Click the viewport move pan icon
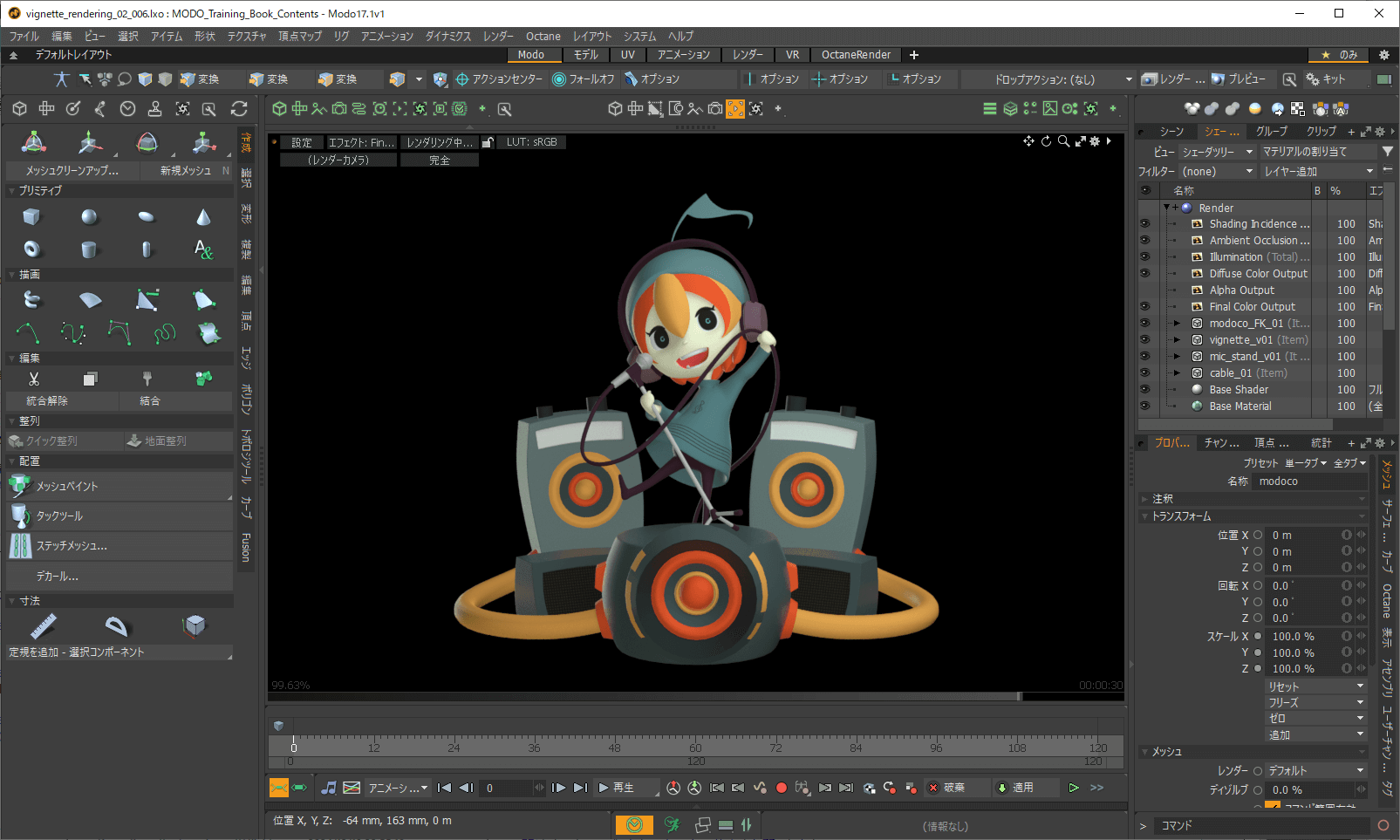This screenshot has height=840, width=1400. (1028, 141)
